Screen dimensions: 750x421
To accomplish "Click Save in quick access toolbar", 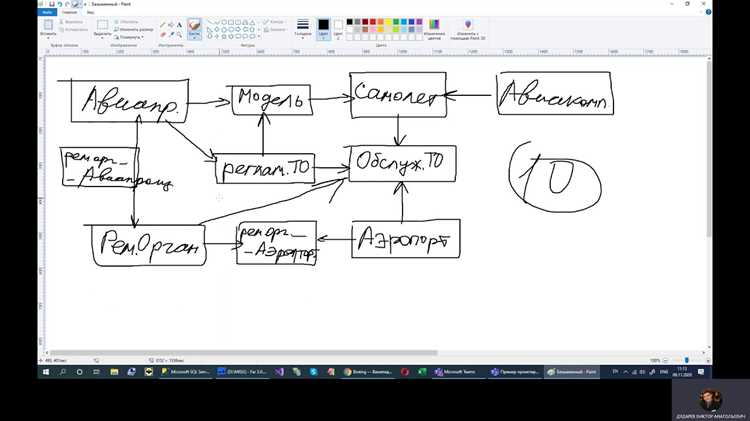I will tap(52, 4).
